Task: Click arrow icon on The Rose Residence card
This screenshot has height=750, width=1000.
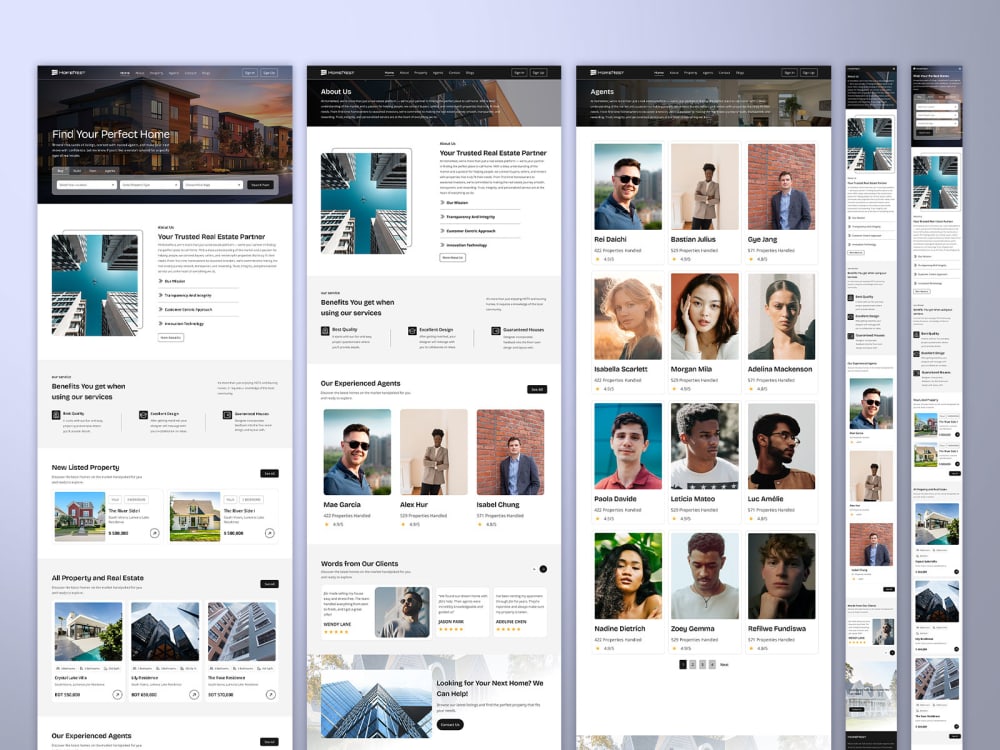Action: coord(270,695)
